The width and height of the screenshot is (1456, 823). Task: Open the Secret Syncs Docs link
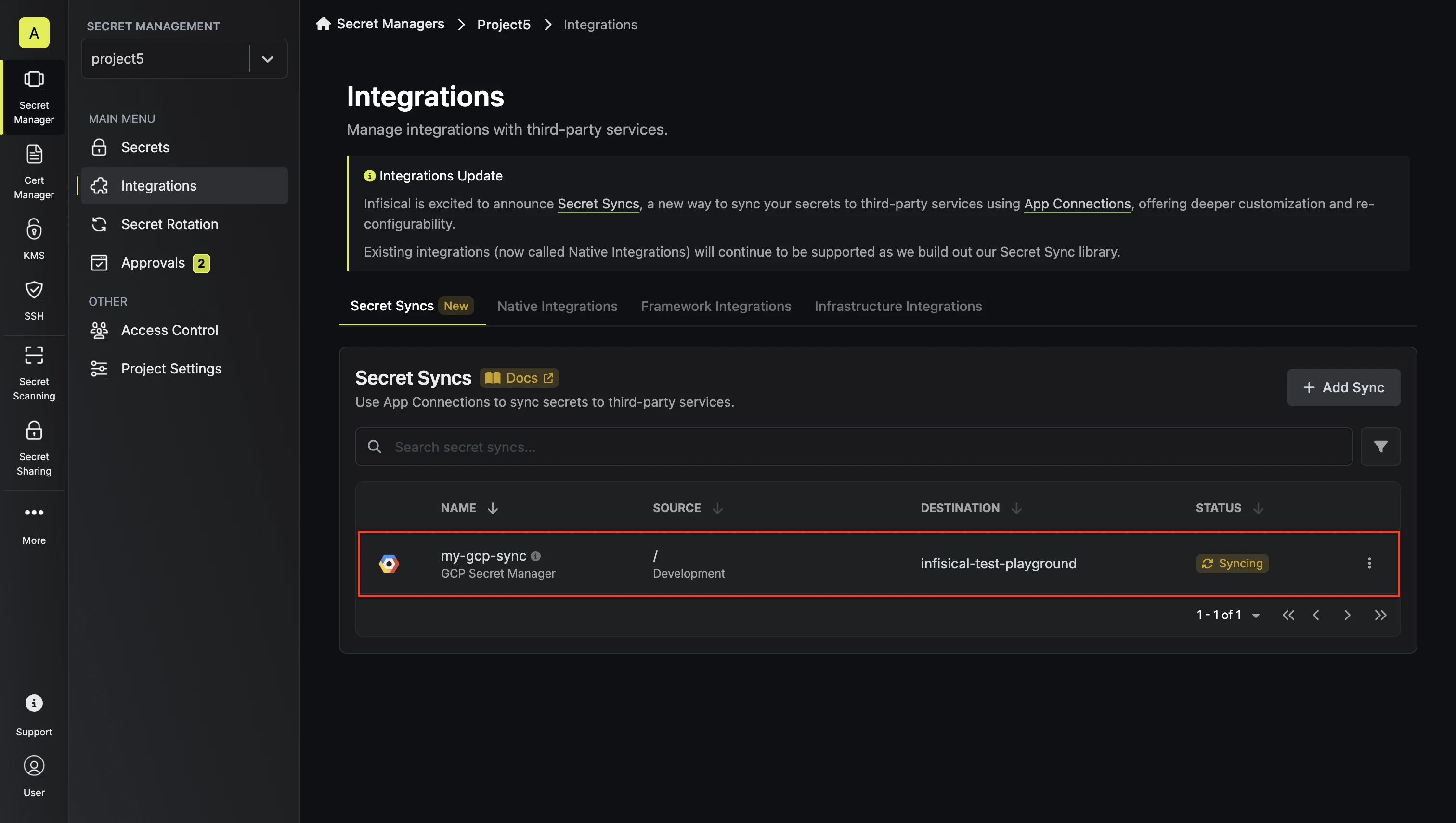point(519,378)
